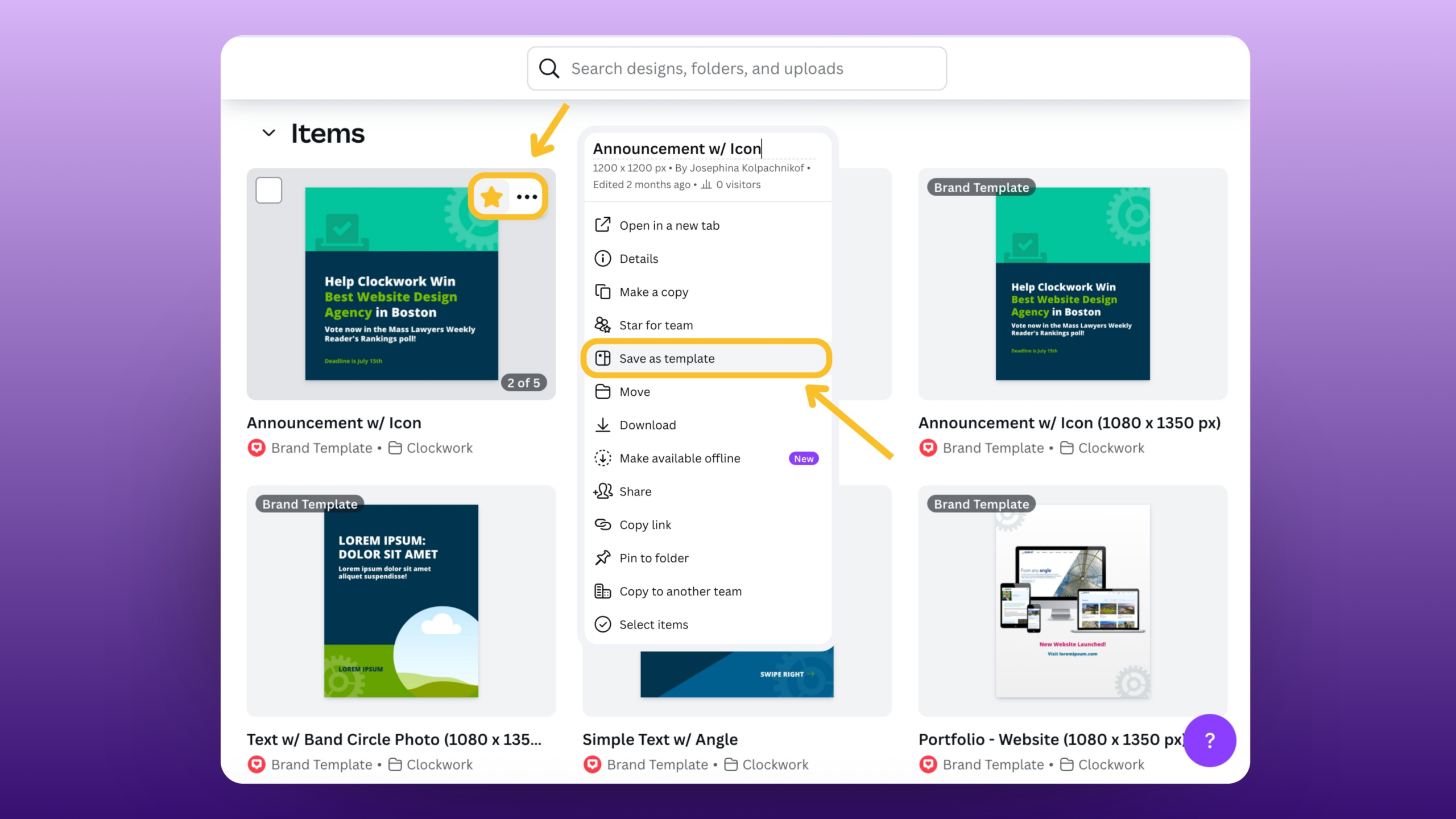This screenshot has height=819, width=1456.
Task: Click Brand Template heart icon under Announcement w/ Icon
Action: [257, 448]
